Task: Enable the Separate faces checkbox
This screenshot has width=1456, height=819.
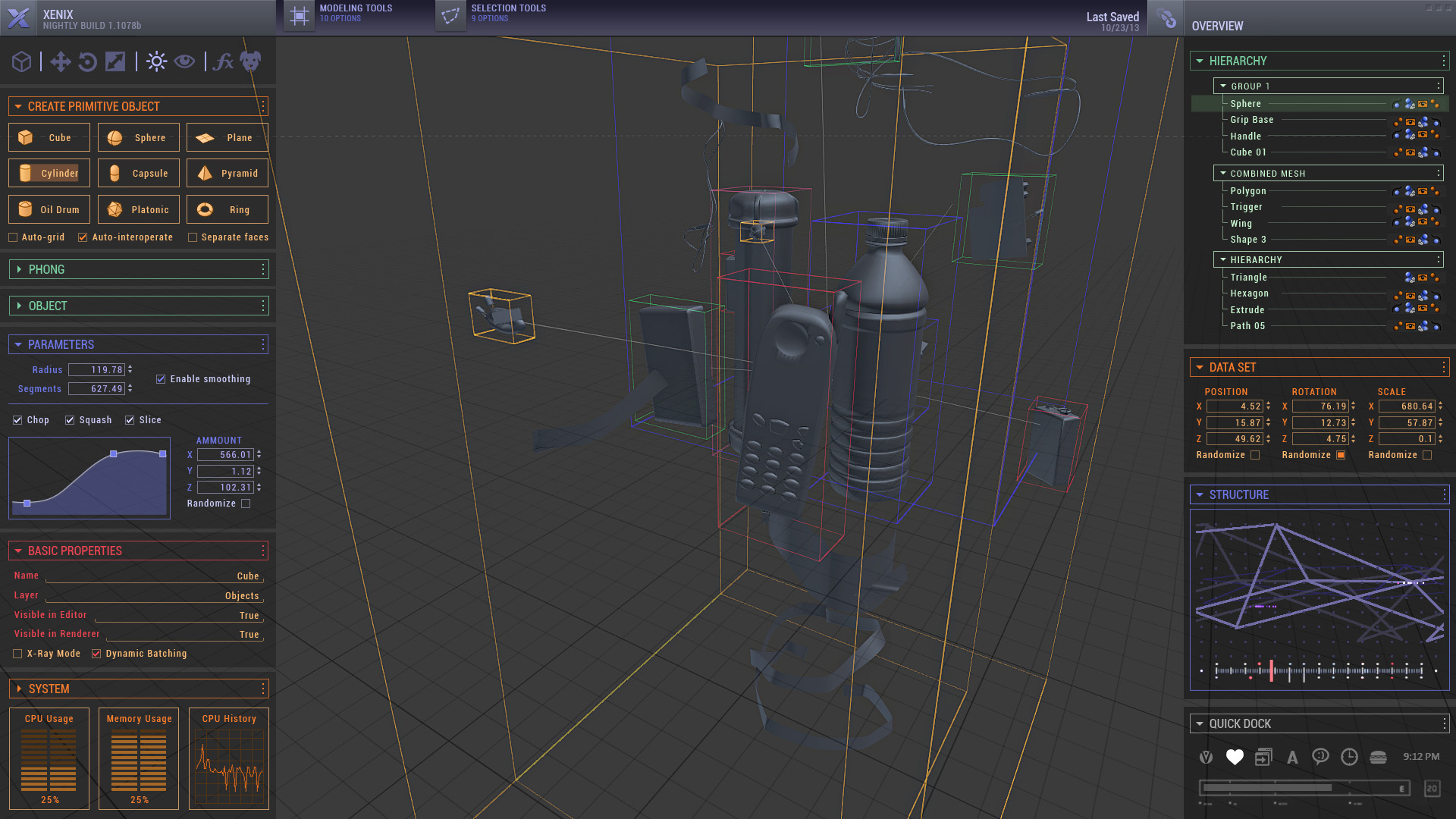Action: point(193,237)
